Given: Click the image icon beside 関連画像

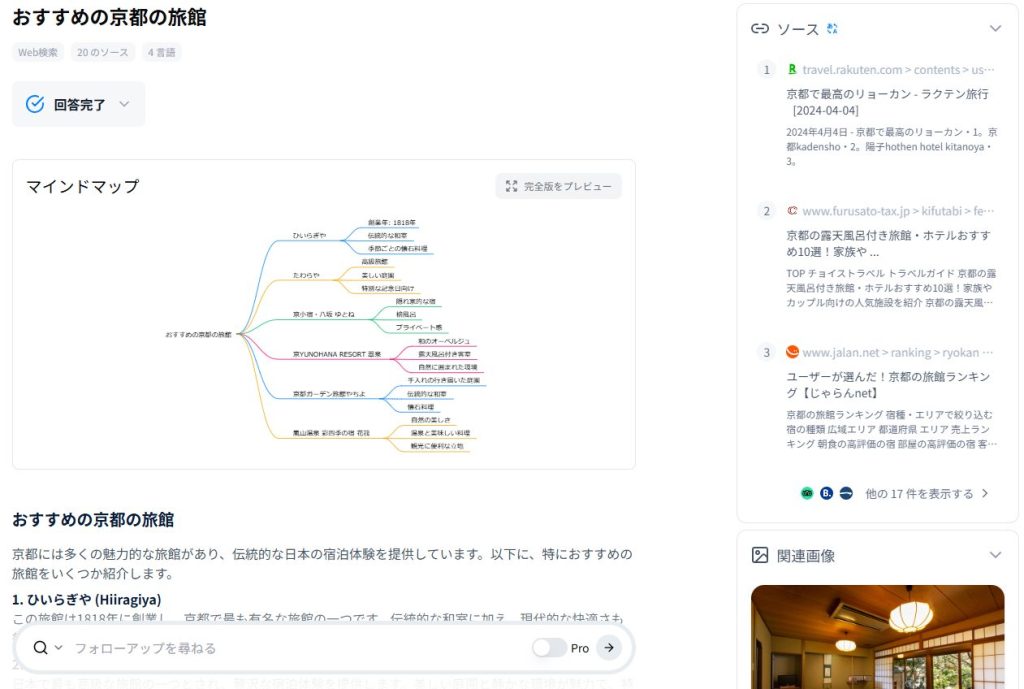Looking at the screenshot, I should pos(760,555).
